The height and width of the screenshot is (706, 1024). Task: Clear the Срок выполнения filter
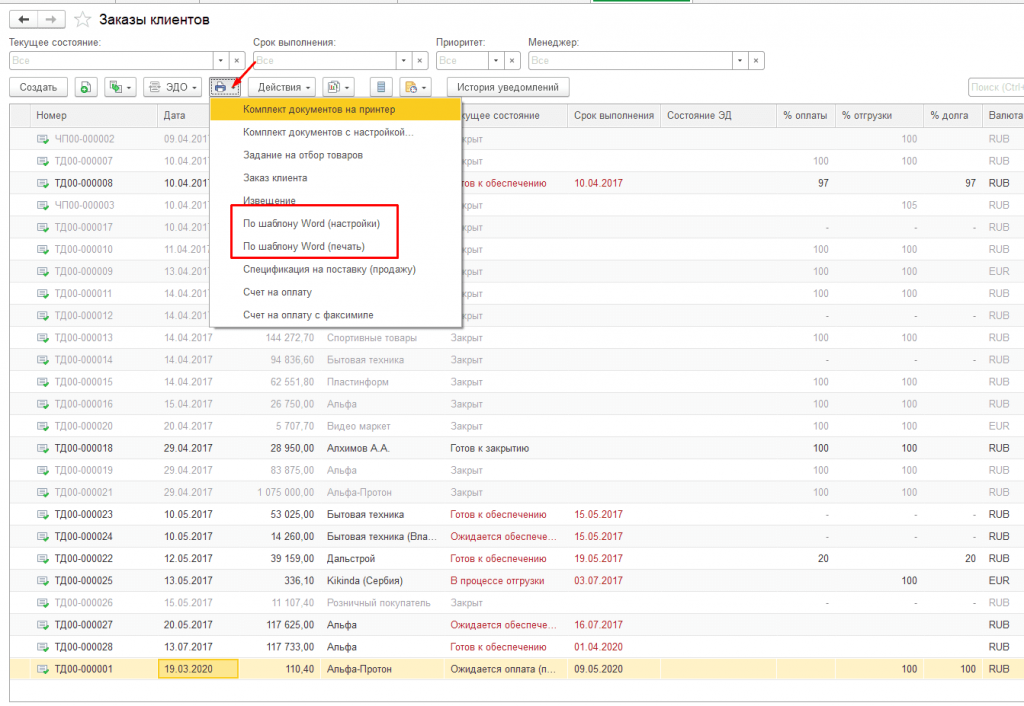[420, 61]
